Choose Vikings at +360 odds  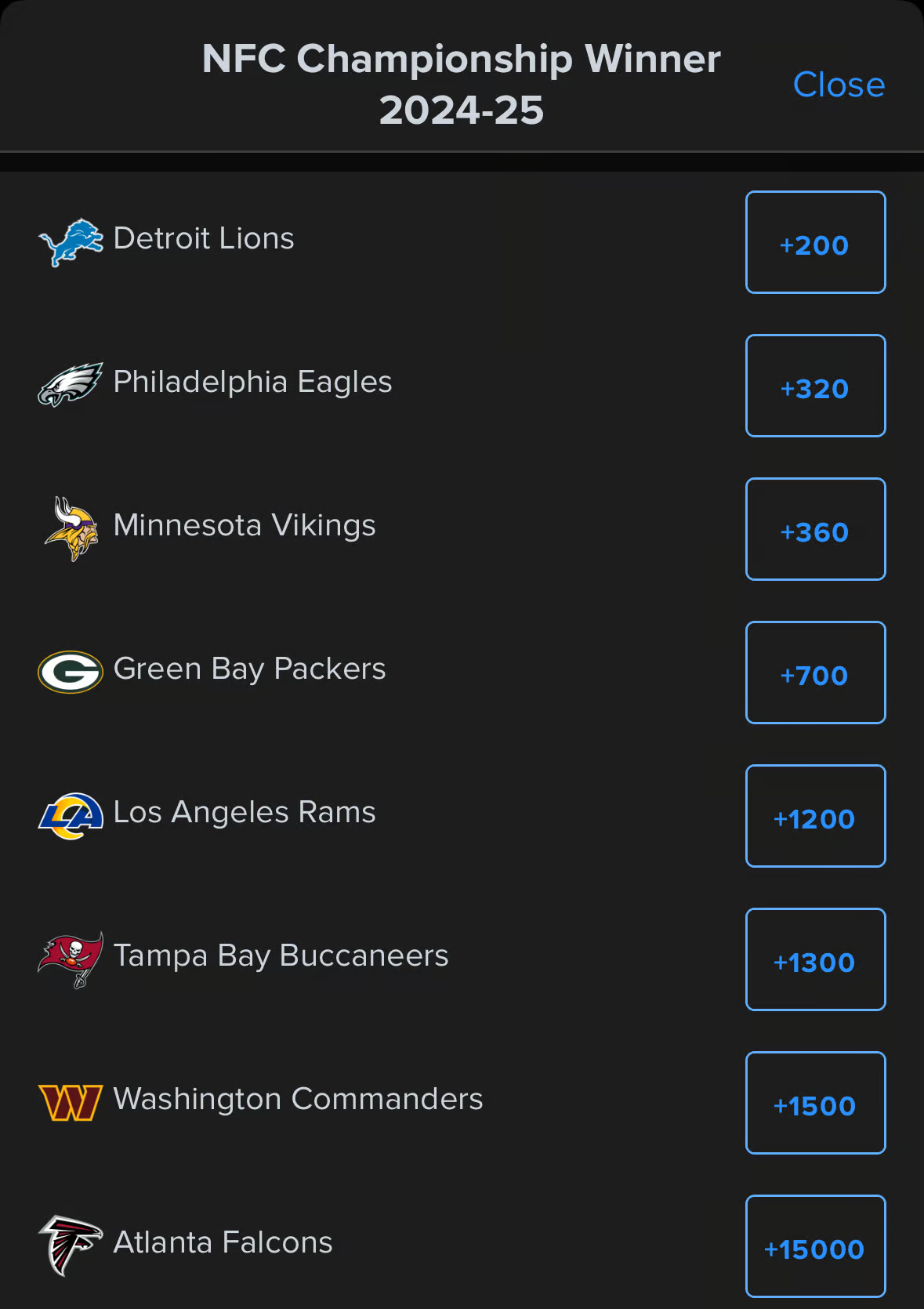click(x=815, y=529)
